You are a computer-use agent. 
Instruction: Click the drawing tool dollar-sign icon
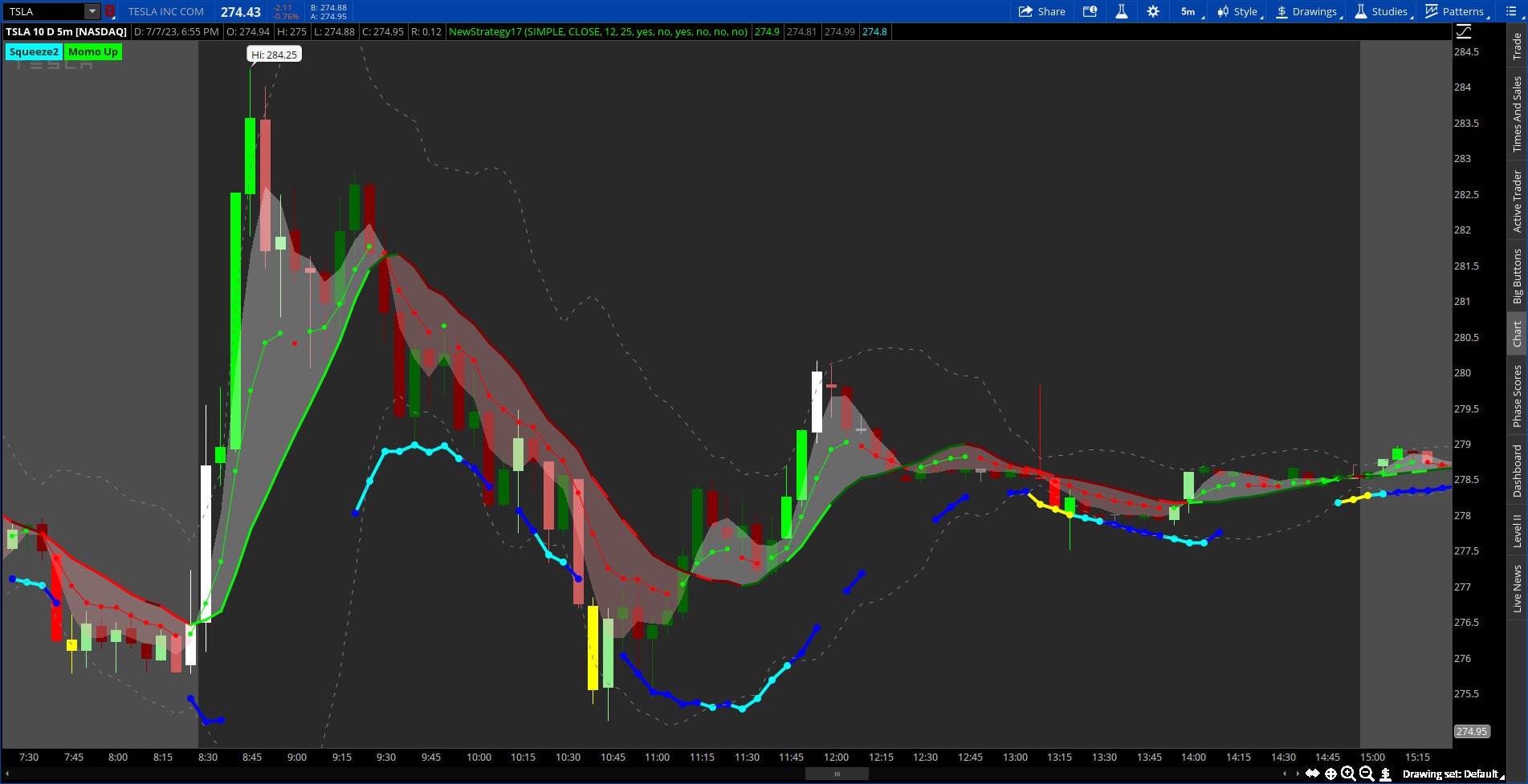click(1384, 774)
